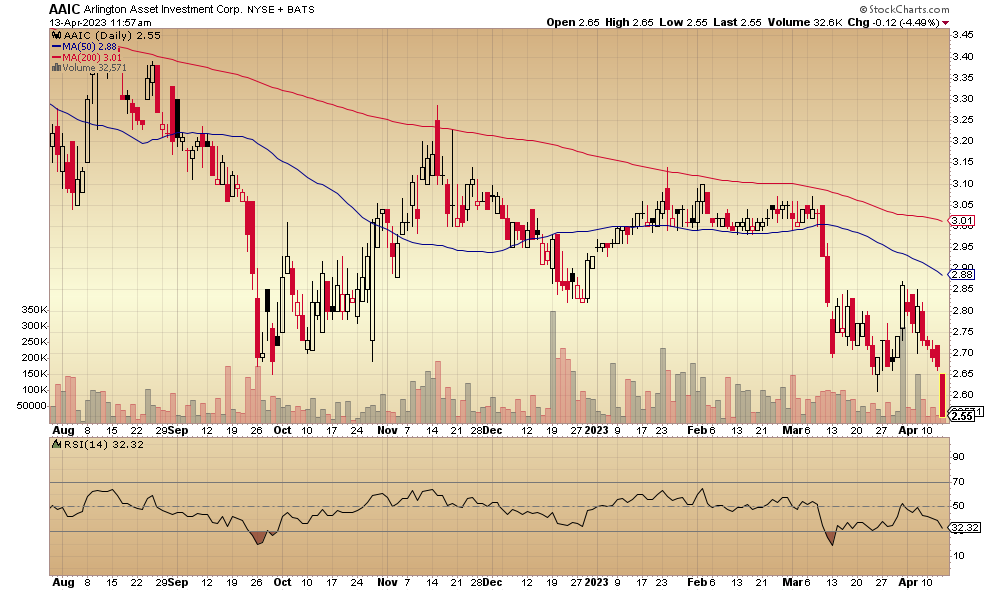The height and width of the screenshot is (591, 990).
Task: Click the 350K volume axis label
Action: [x=35, y=310]
